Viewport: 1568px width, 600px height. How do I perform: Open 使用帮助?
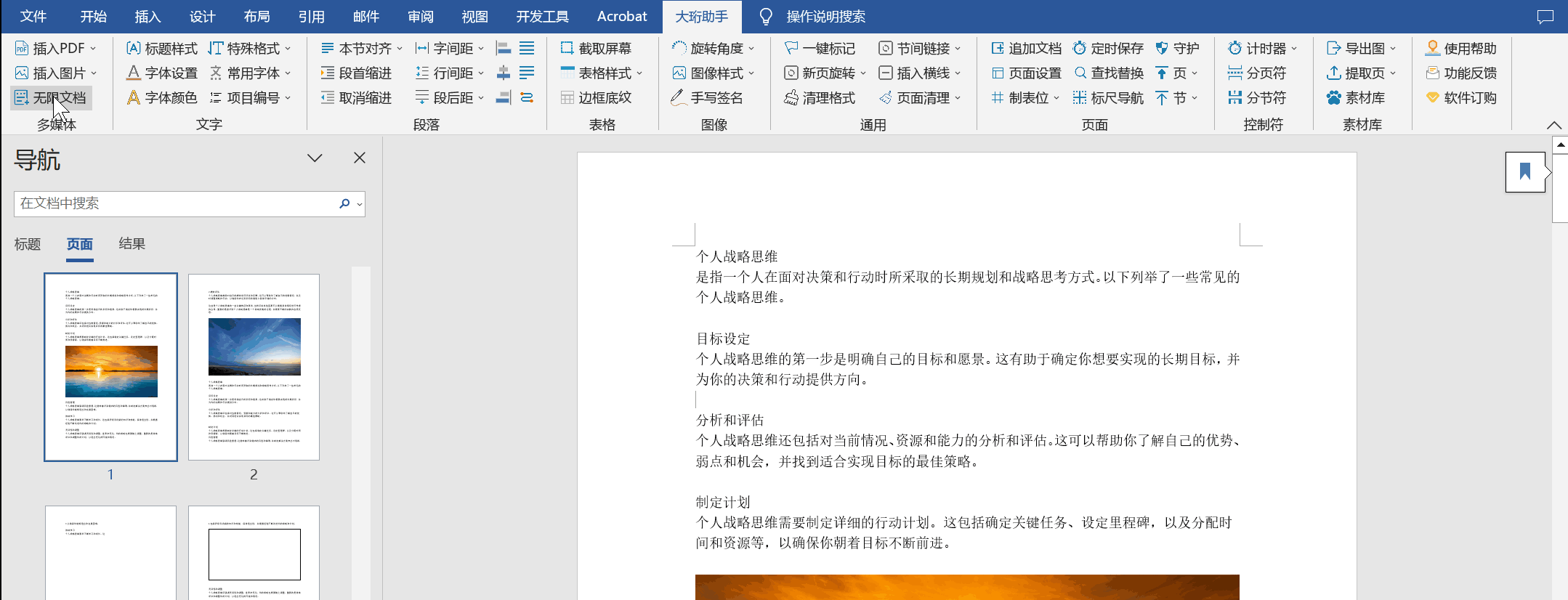pyautogui.click(x=1461, y=49)
